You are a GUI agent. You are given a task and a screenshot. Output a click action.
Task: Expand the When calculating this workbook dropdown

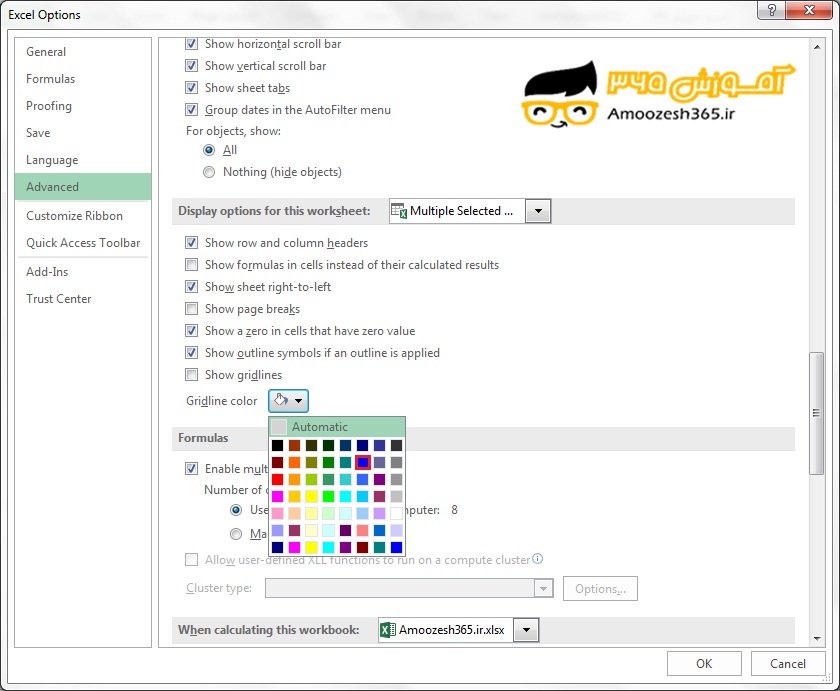coord(527,630)
